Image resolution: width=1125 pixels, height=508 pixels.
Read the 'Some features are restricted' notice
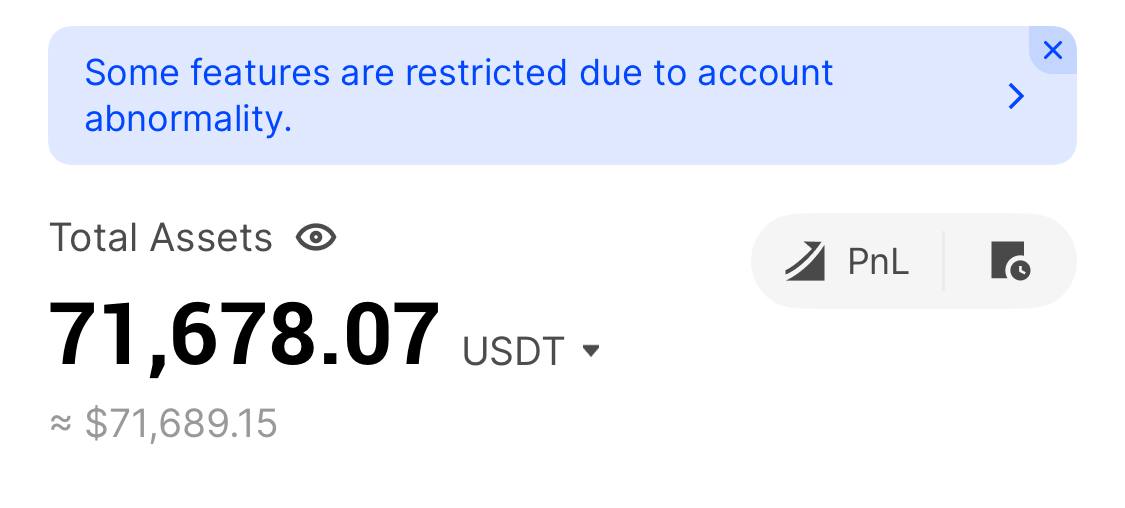(x=459, y=95)
